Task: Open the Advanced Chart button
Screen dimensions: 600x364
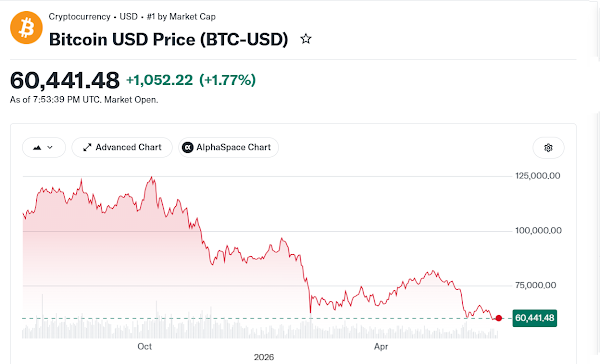Action: pos(122,147)
